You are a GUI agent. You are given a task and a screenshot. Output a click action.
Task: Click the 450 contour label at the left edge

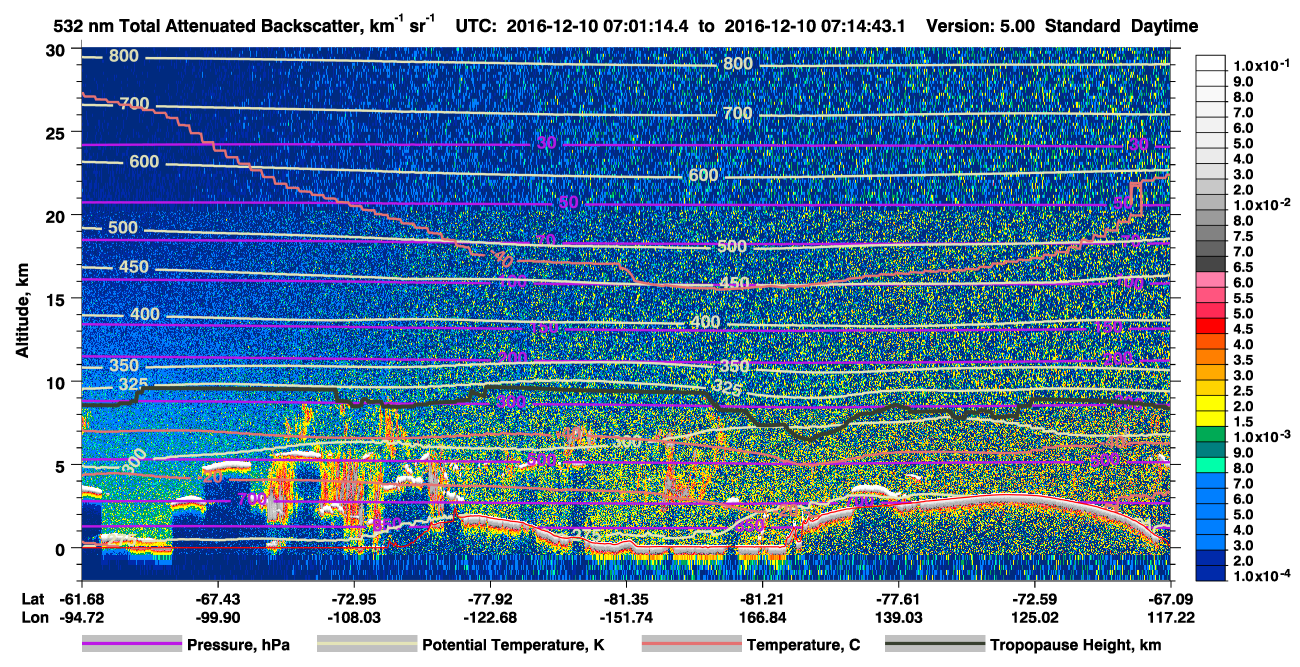coord(132,267)
